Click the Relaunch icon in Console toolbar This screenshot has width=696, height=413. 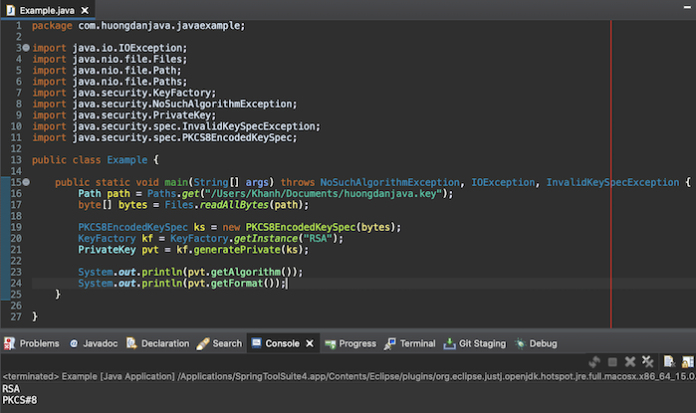click(594, 361)
